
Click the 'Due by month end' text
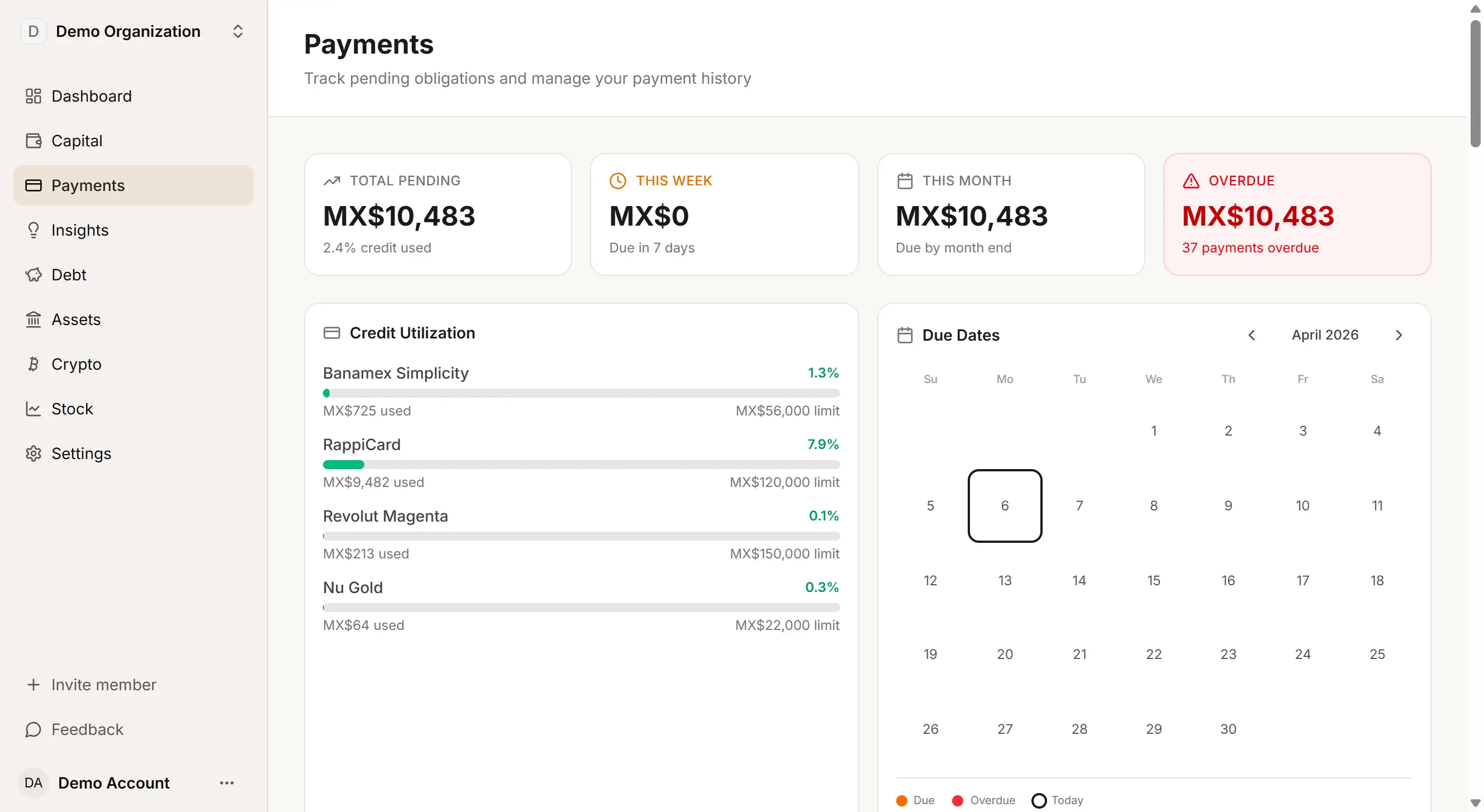(x=953, y=247)
